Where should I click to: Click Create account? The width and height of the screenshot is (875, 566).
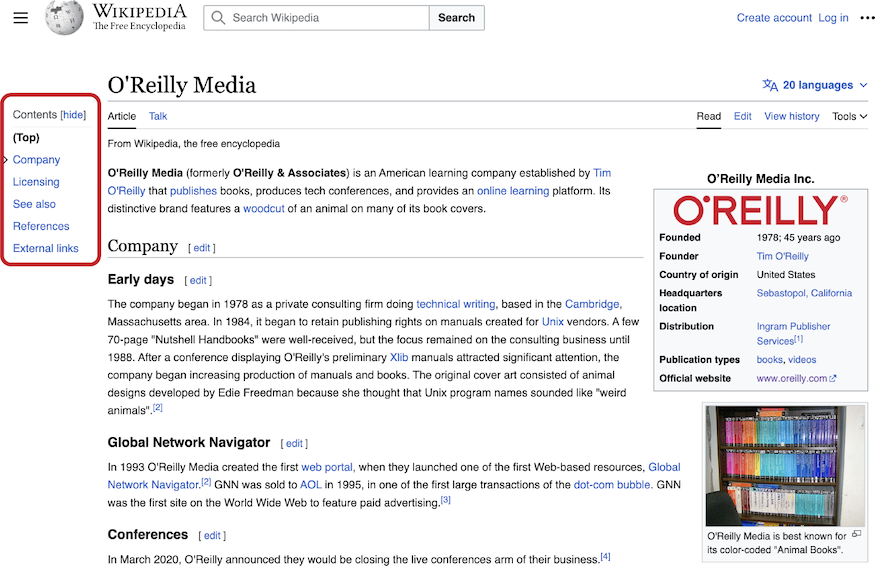774,18
